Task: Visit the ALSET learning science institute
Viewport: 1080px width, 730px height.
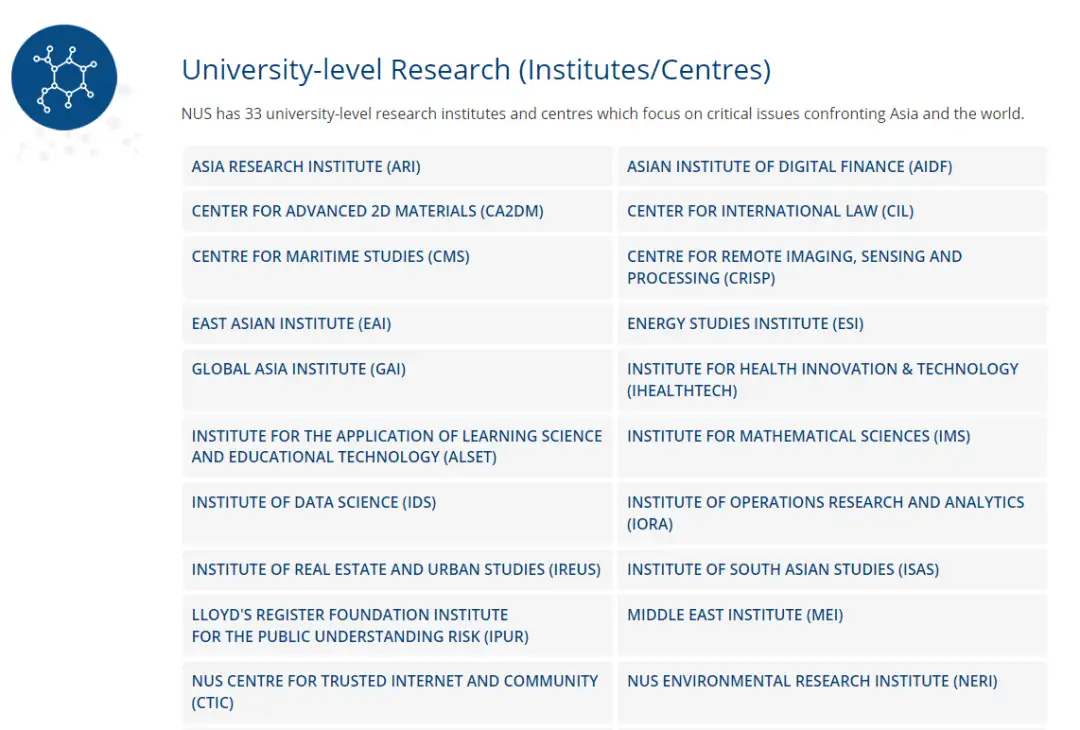Action: point(396,446)
